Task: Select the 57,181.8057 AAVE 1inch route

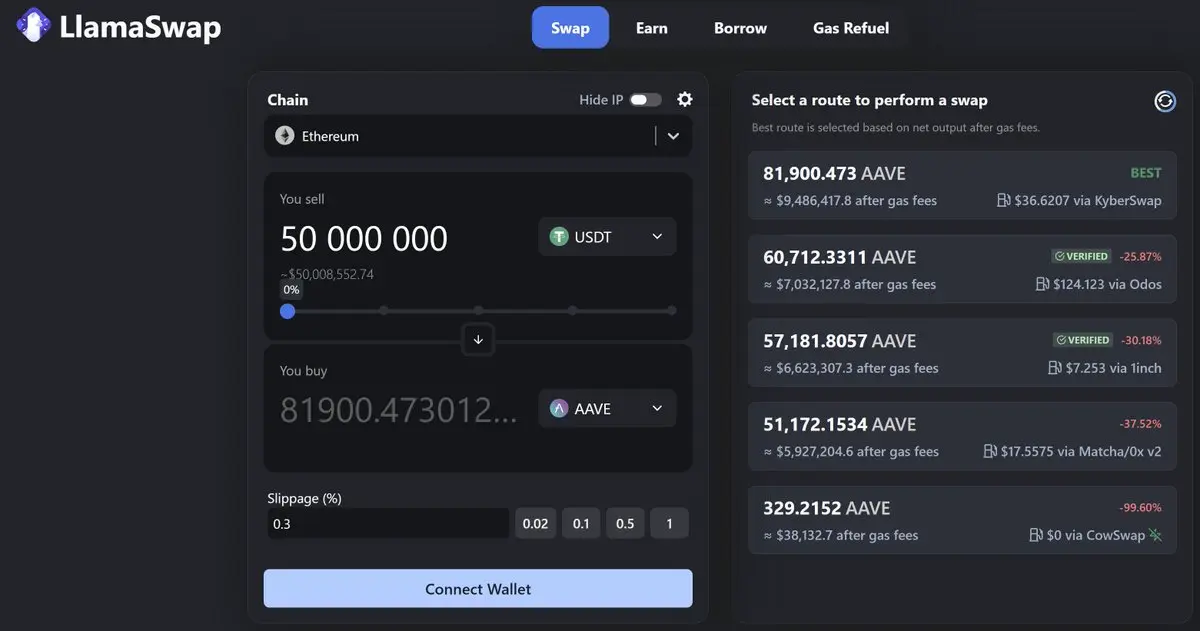Action: (x=962, y=354)
